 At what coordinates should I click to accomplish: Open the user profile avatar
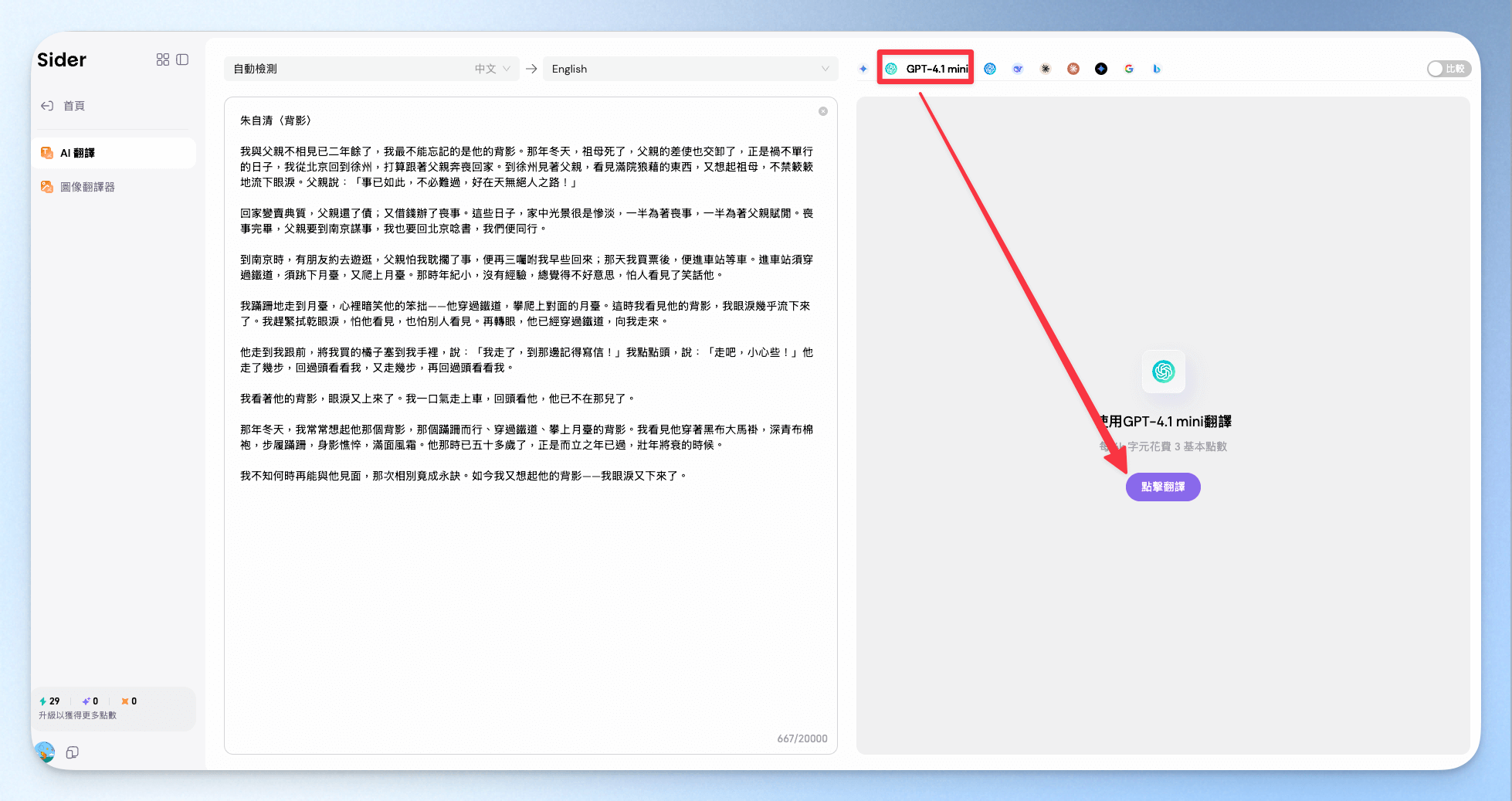(x=45, y=752)
